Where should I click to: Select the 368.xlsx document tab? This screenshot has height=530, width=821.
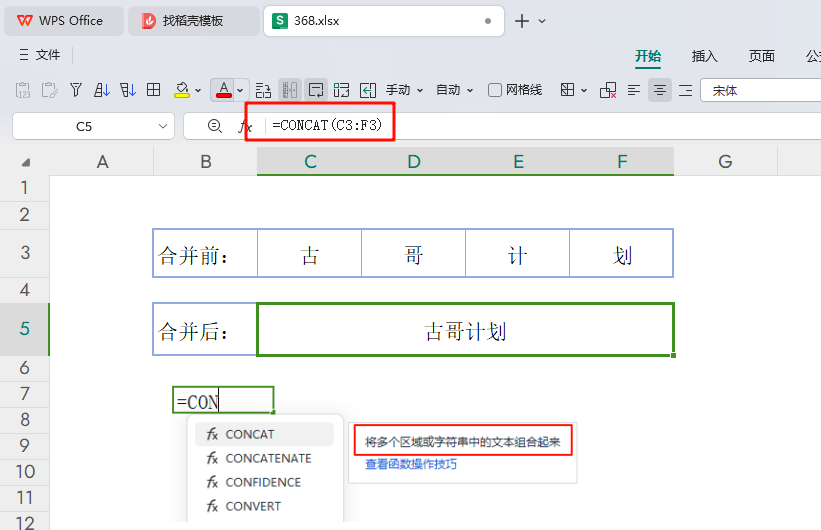(384, 21)
